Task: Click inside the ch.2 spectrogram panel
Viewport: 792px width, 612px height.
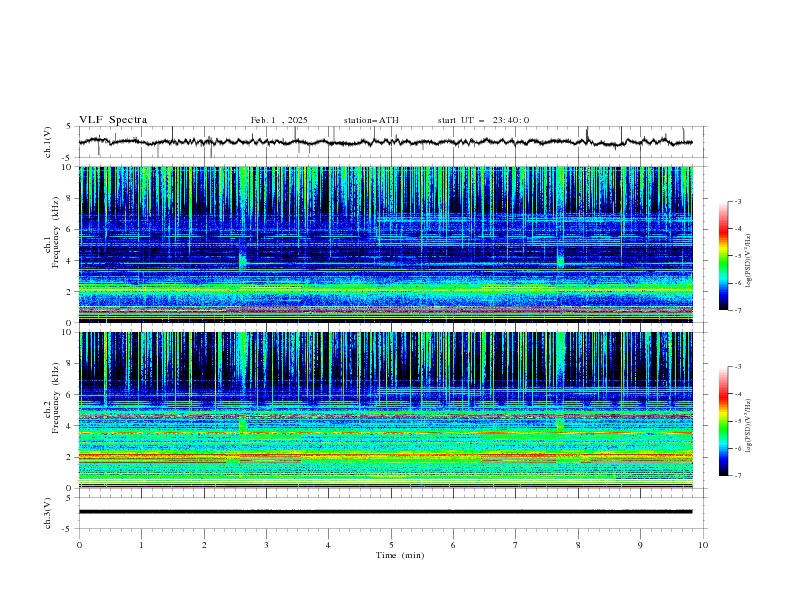Action: 386,410
